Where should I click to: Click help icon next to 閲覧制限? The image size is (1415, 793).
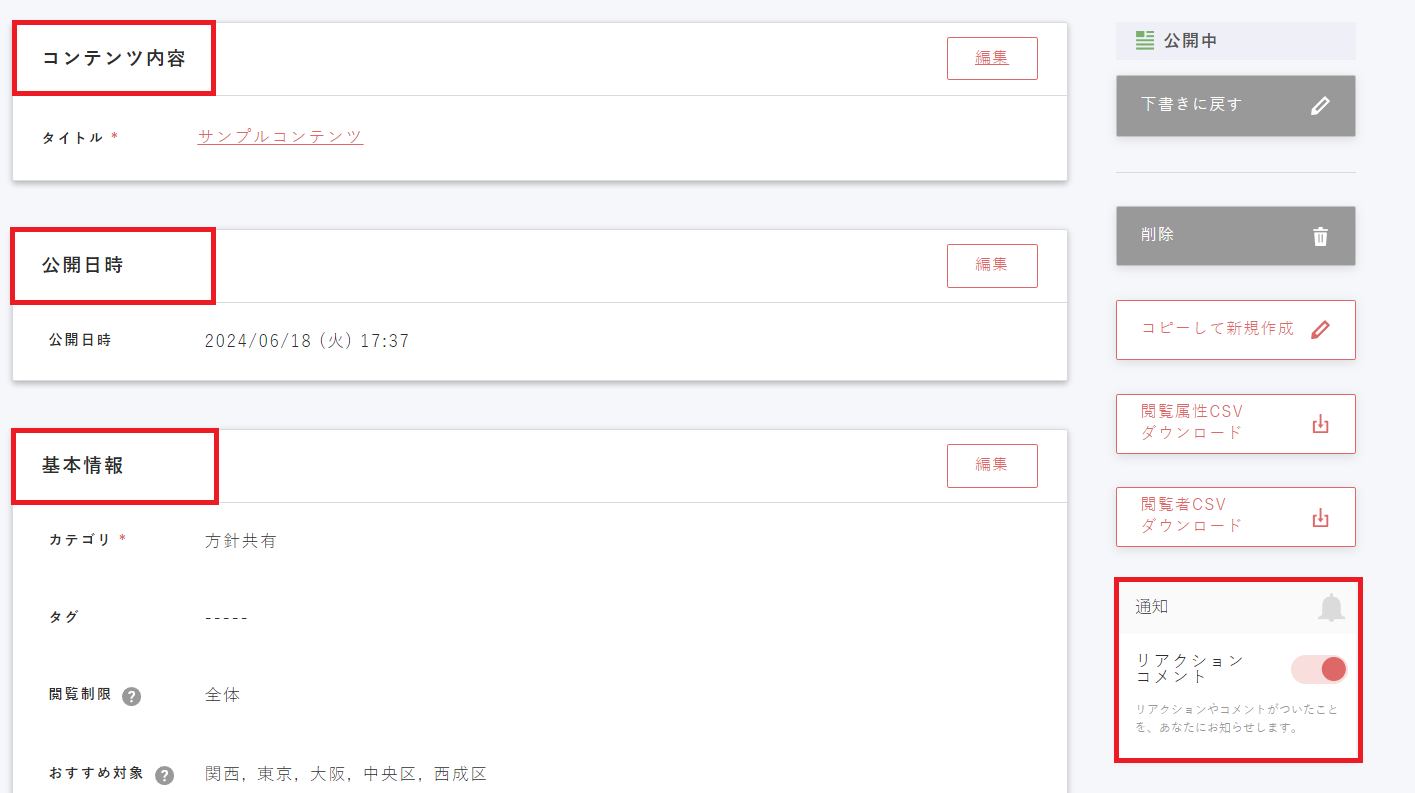pos(131,696)
